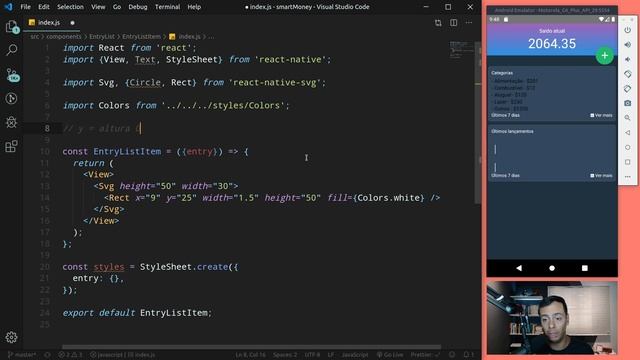Rotate emulator right
The height and width of the screenshot is (360, 640).
627,89
